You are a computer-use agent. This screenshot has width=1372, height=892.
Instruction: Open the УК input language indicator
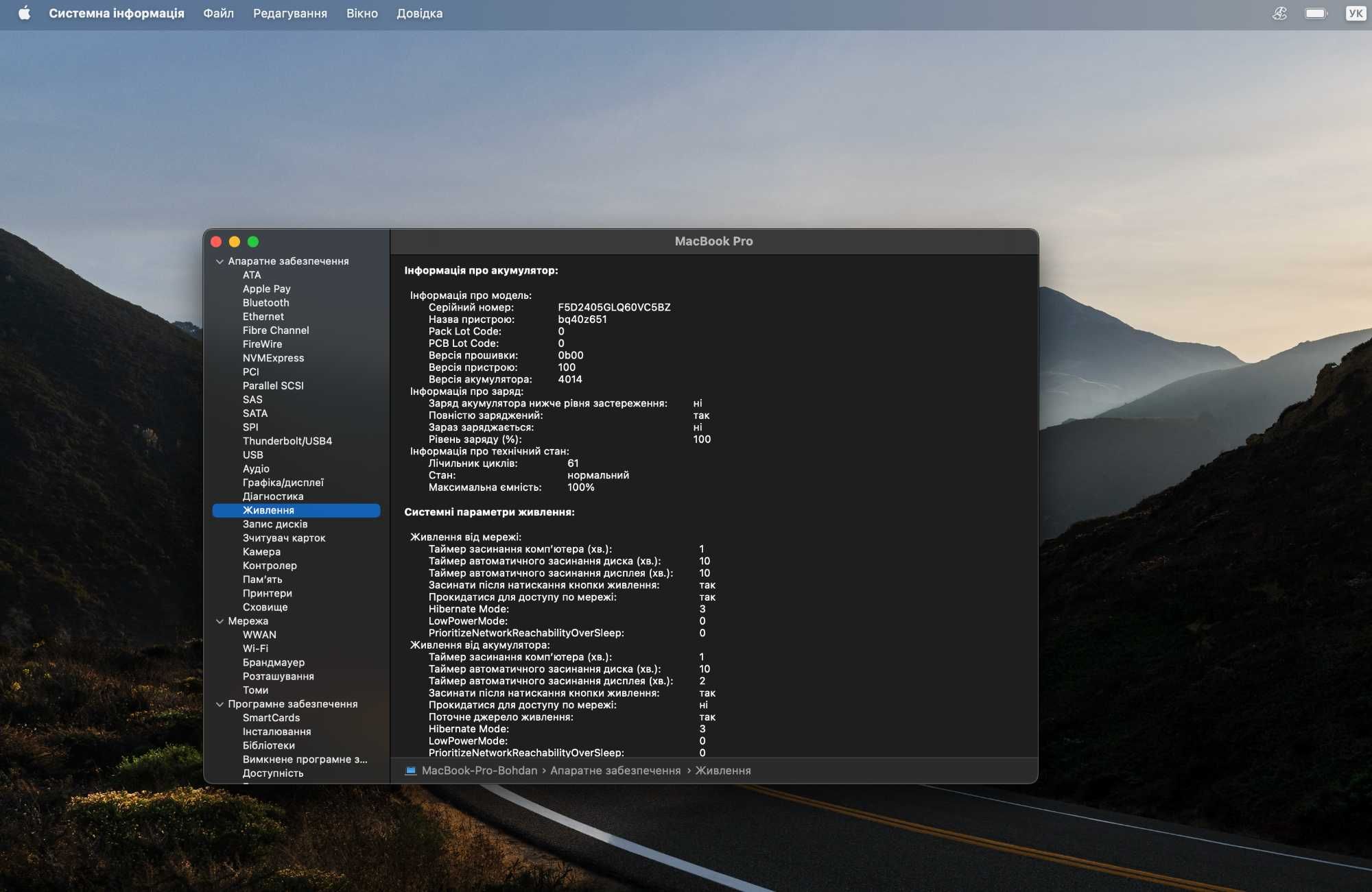click(1356, 13)
